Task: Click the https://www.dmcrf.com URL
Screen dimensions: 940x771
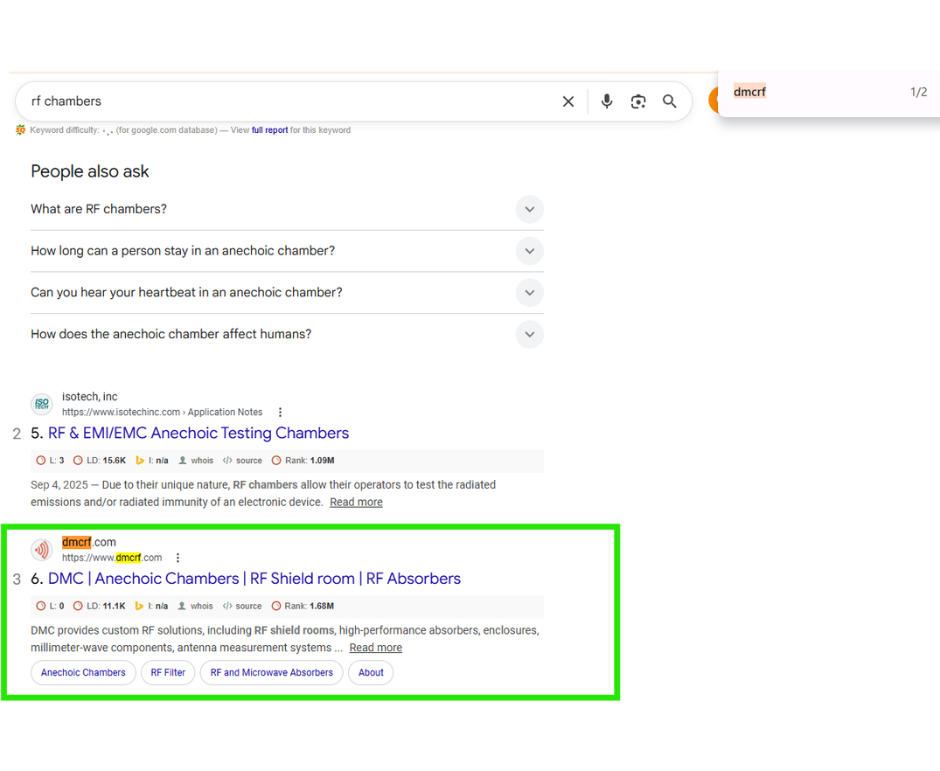Action: tap(112, 558)
